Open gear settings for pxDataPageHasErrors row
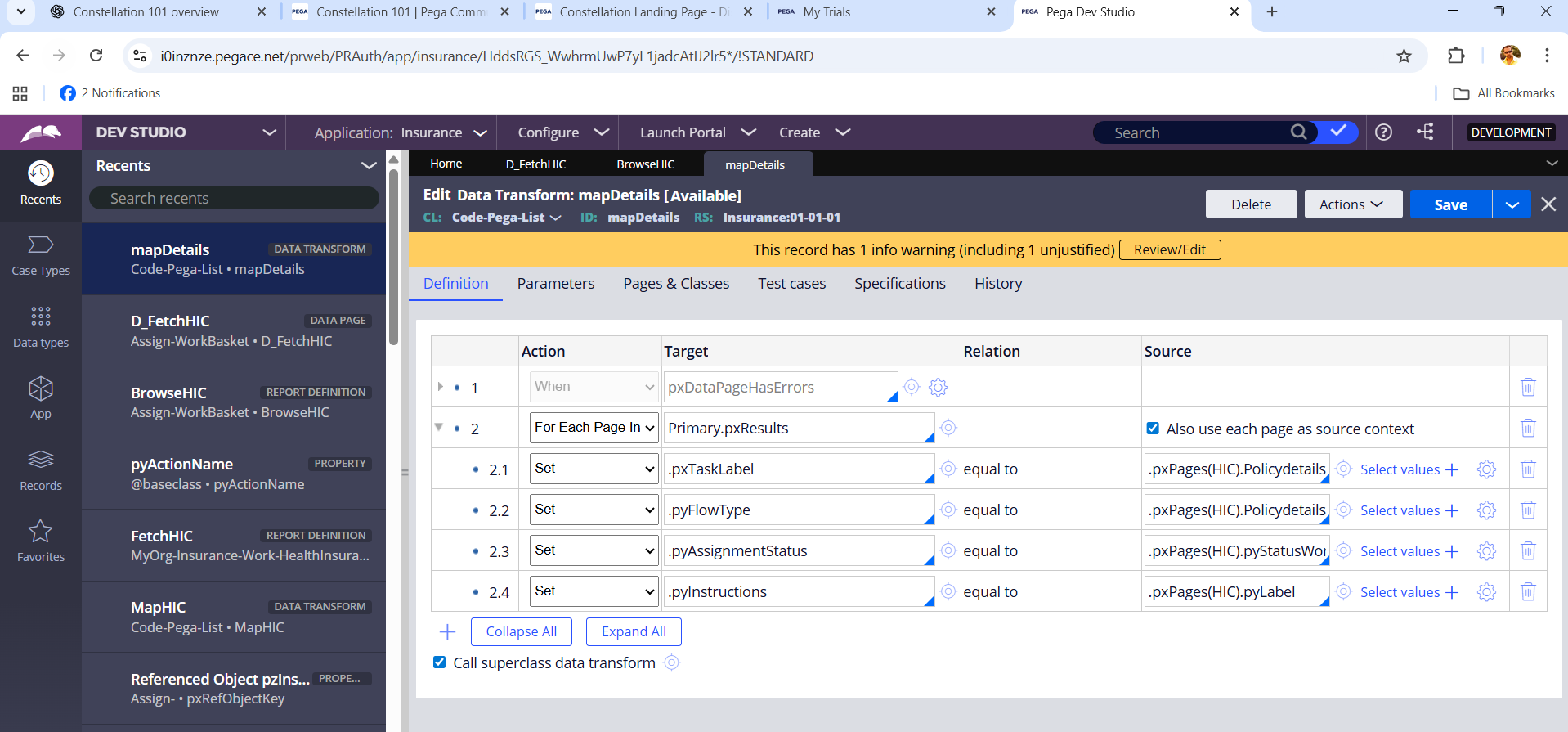Image resolution: width=1568 pixels, height=732 pixels. pos(939,387)
